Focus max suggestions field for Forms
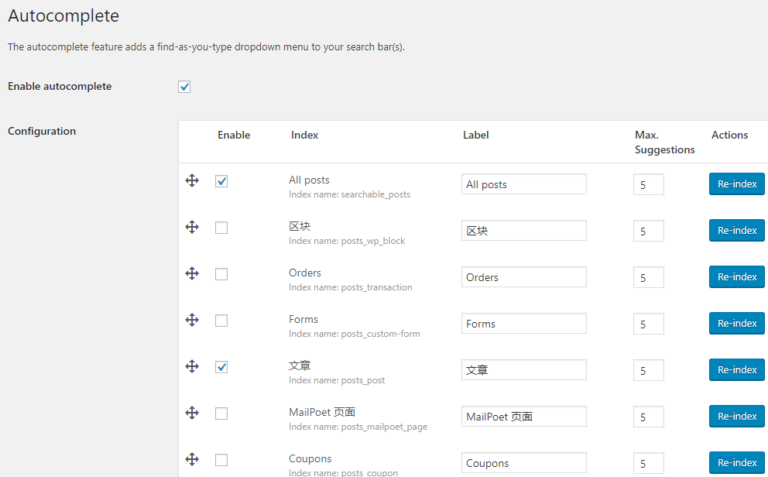 coord(648,324)
